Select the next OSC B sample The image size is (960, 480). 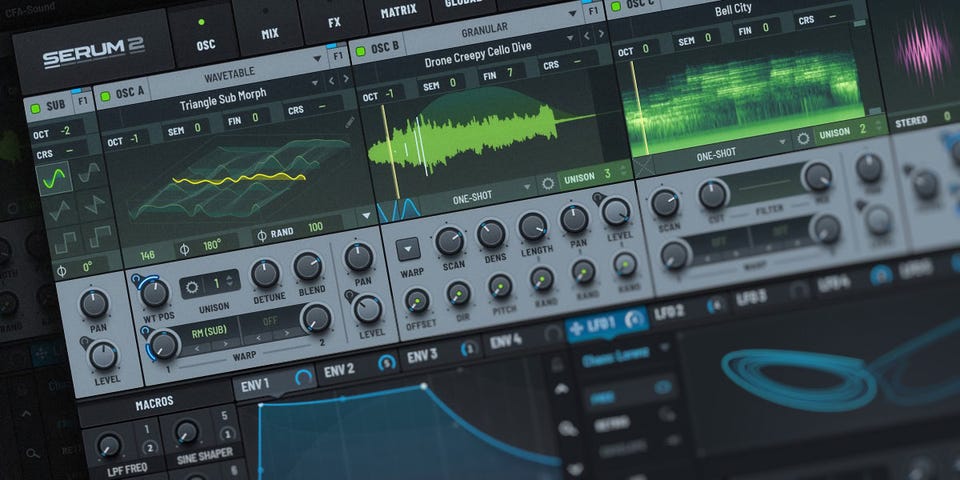[x=601, y=34]
